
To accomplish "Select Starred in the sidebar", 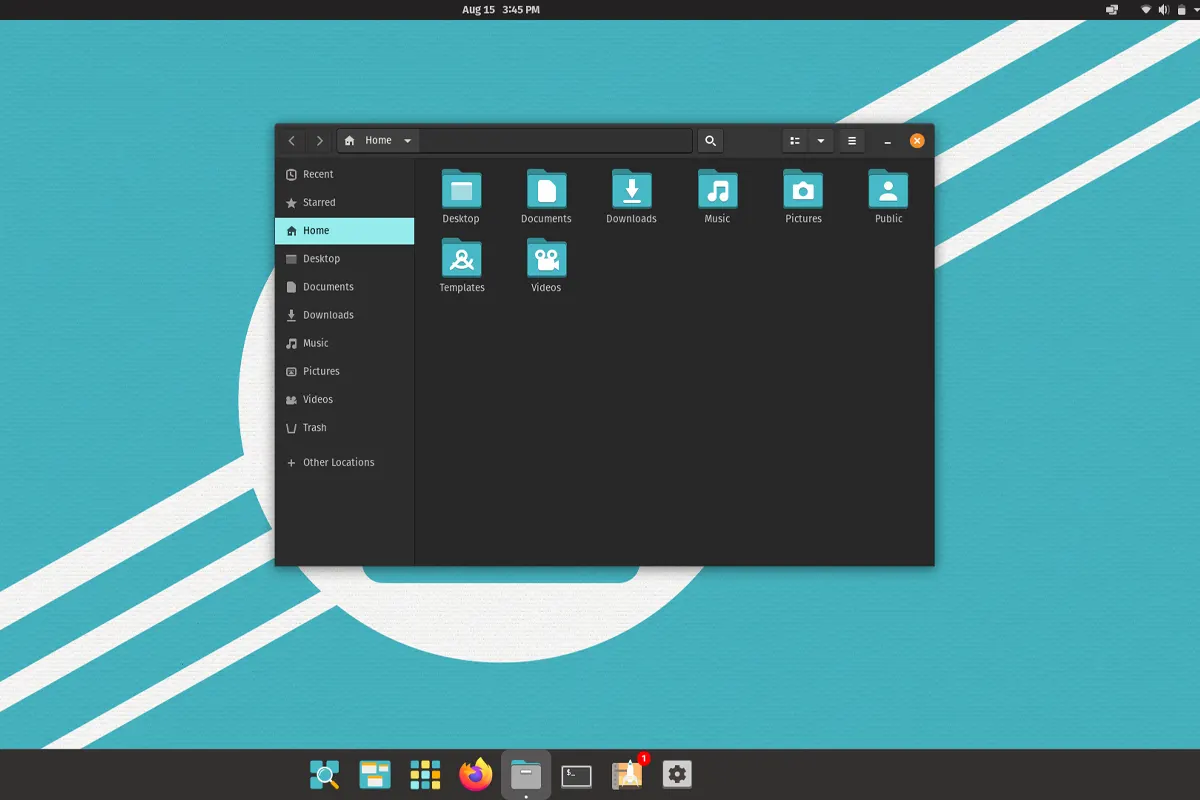I will [x=319, y=202].
